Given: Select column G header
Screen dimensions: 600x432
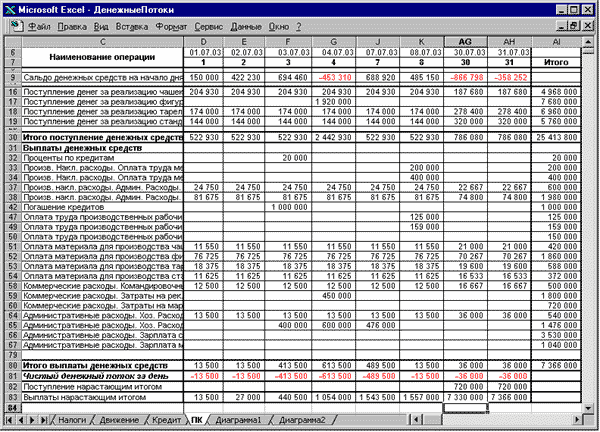Looking at the screenshot, I should coord(334,42).
